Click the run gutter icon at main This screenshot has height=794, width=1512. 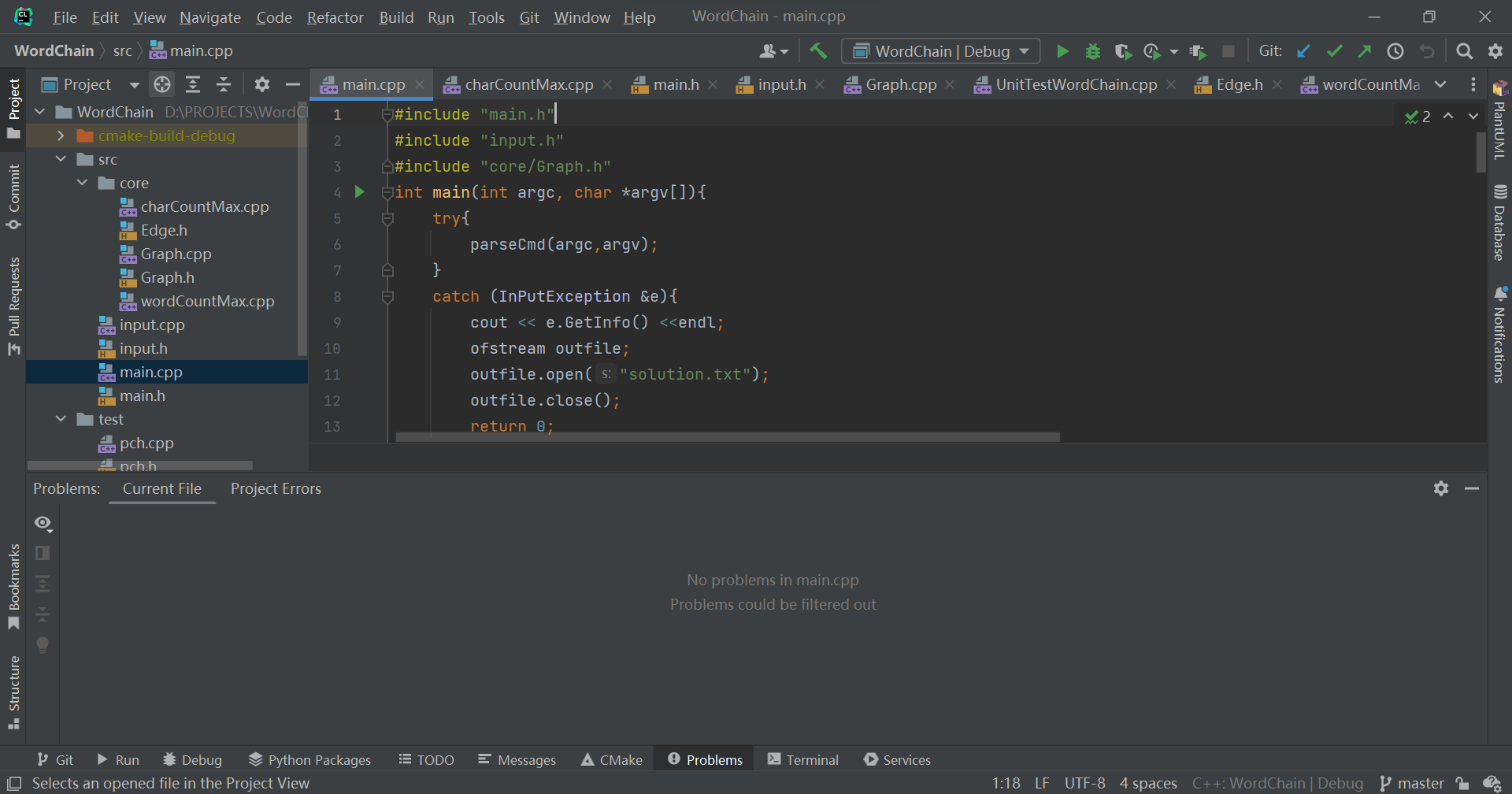click(359, 191)
